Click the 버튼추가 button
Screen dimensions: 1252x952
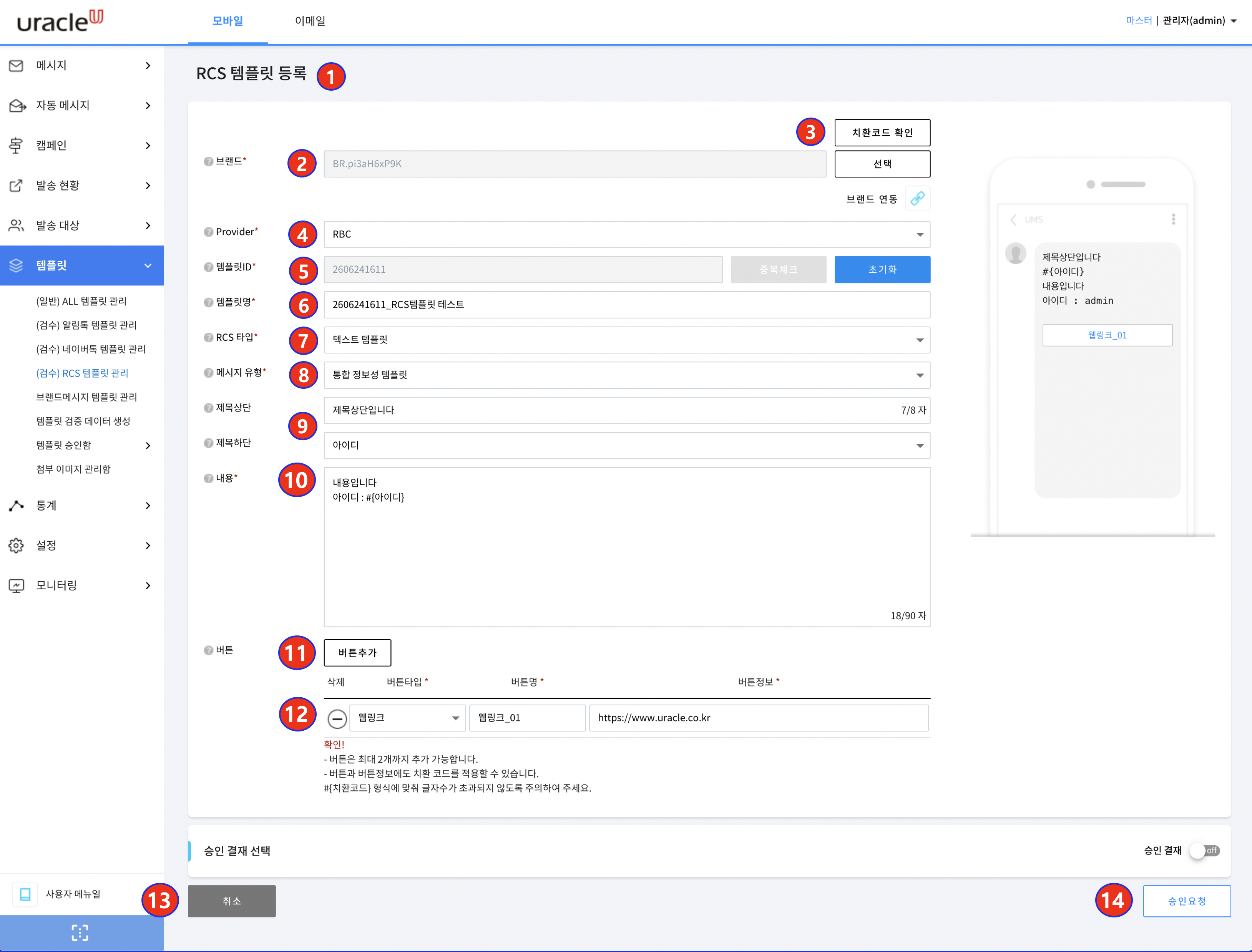pyautogui.click(x=357, y=653)
